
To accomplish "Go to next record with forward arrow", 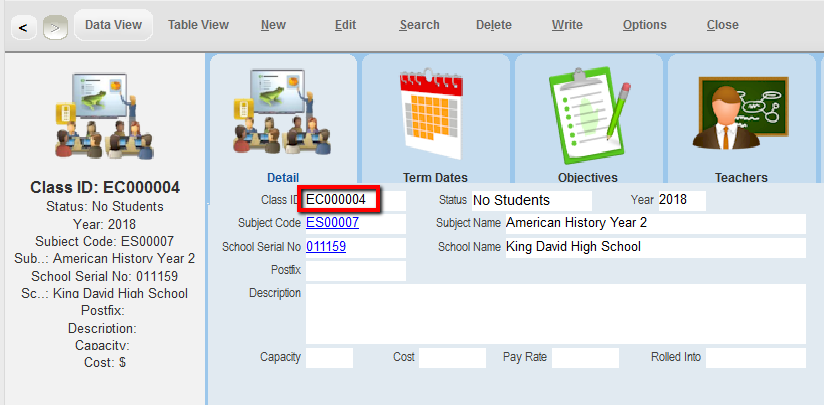I will (x=55, y=27).
